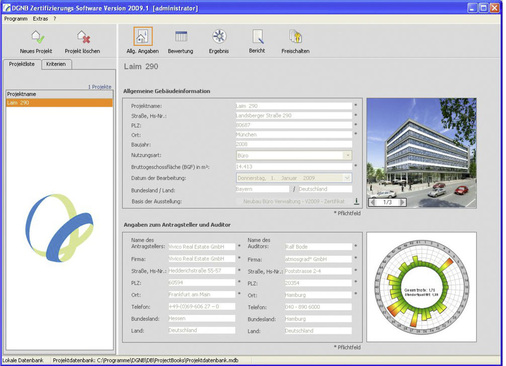Viewport: 506px width, 366px height.
Task: Click the Auditor Telefon field
Action: pyautogui.click(x=318, y=307)
